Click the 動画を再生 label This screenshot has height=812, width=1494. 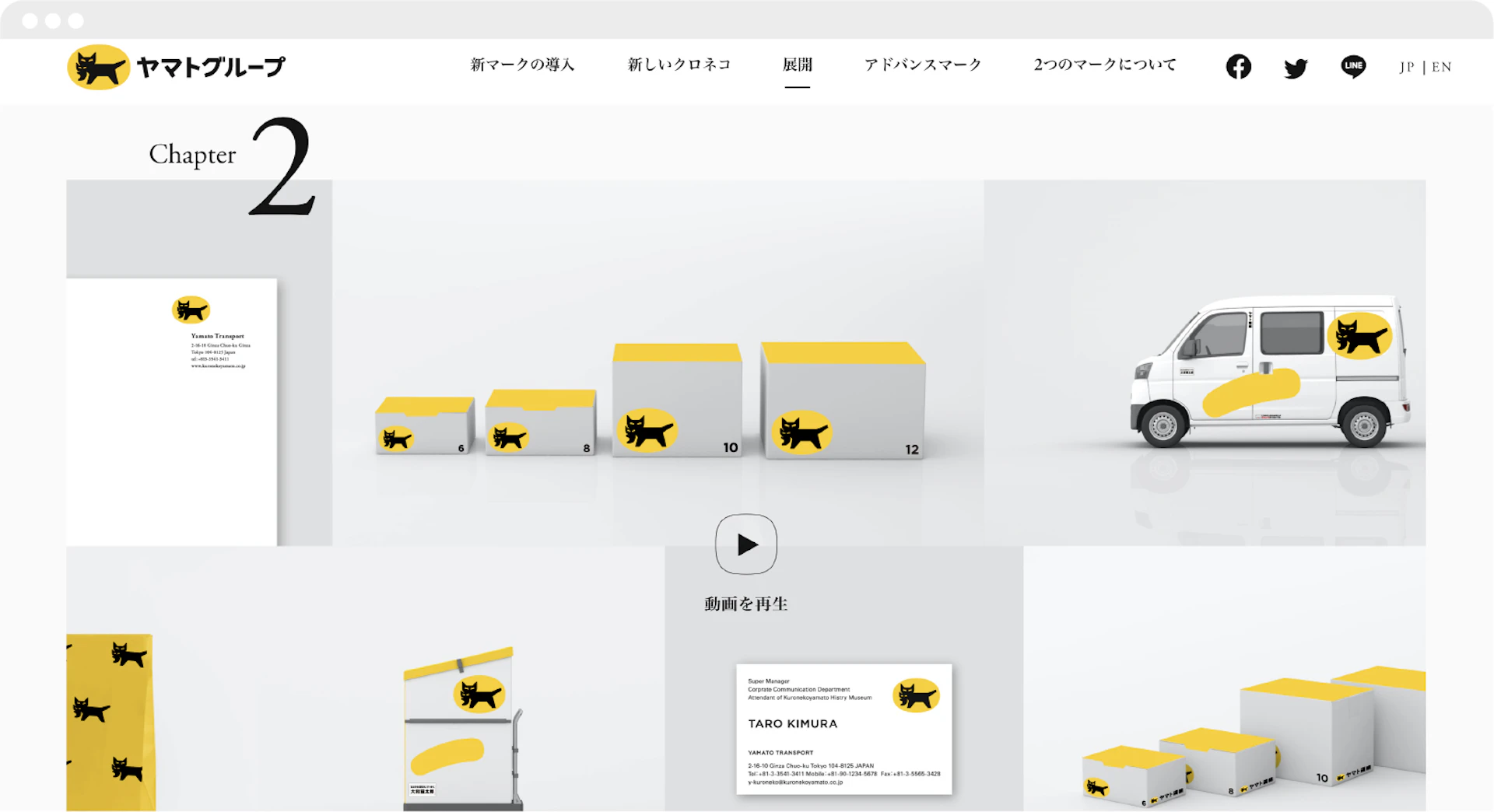[x=746, y=604]
